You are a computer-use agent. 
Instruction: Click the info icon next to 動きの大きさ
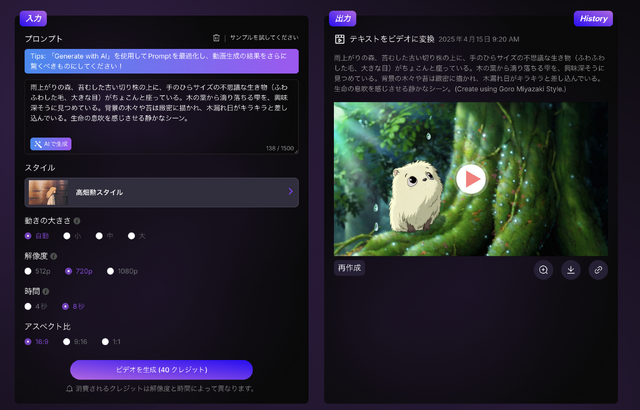tap(77, 221)
